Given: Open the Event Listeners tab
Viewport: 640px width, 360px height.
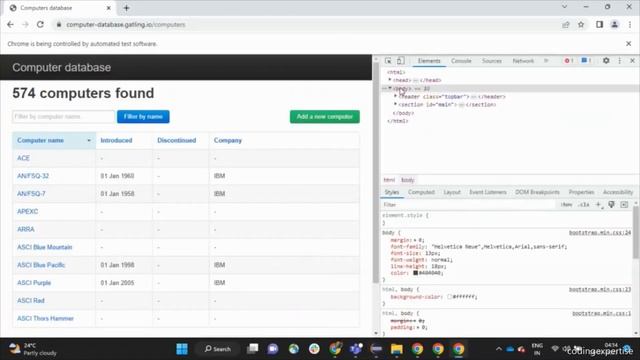Looking at the screenshot, I should [x=488, y=192].
